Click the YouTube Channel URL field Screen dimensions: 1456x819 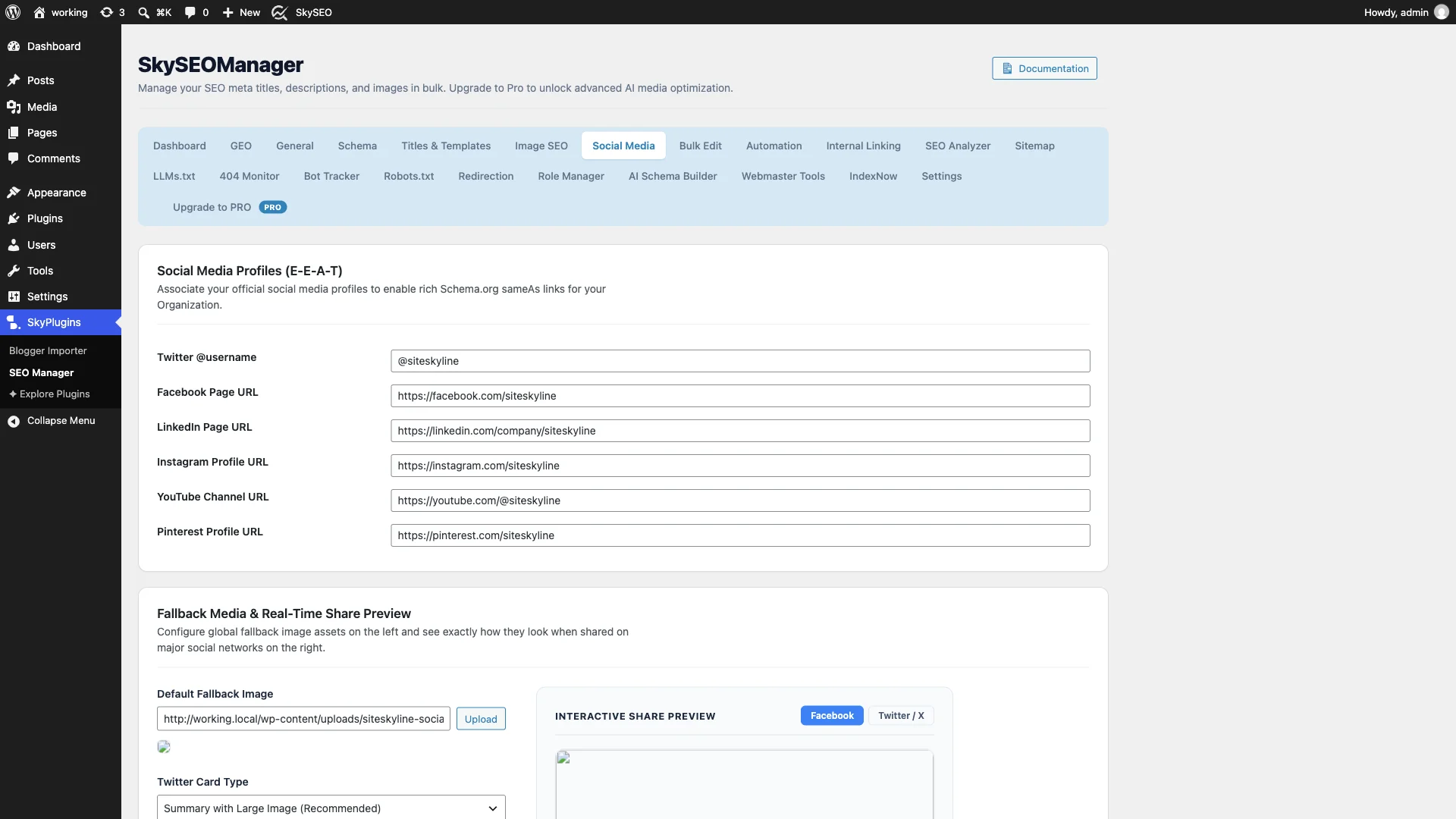pos(740,500)
